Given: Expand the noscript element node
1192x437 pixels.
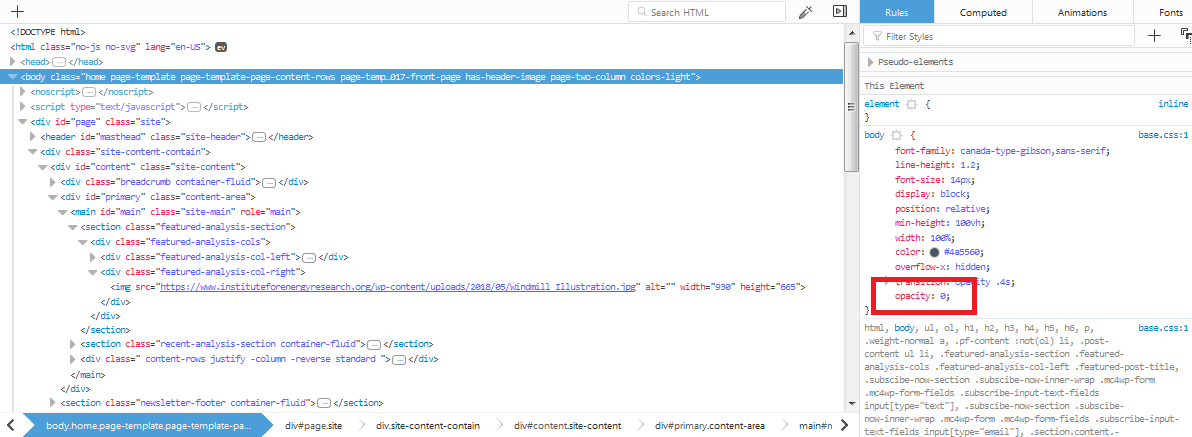Looking at the screenshot, I should pos(23,92).
